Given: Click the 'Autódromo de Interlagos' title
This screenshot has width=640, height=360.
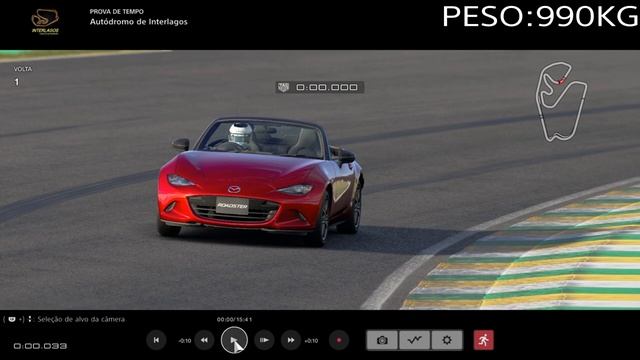Looking at the screenshot, I should 139,22.
